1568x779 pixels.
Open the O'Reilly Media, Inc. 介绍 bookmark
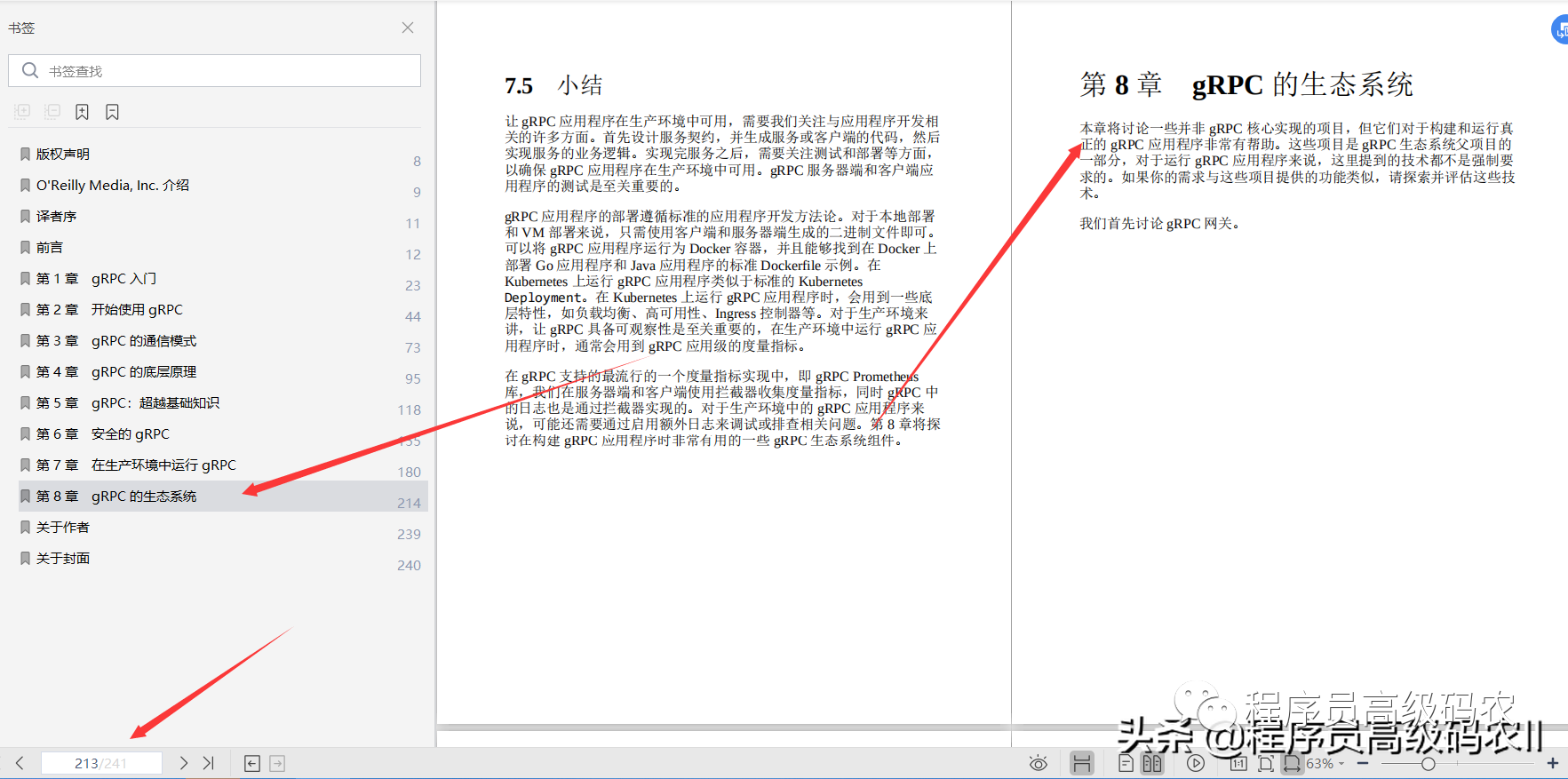point(113,185)
